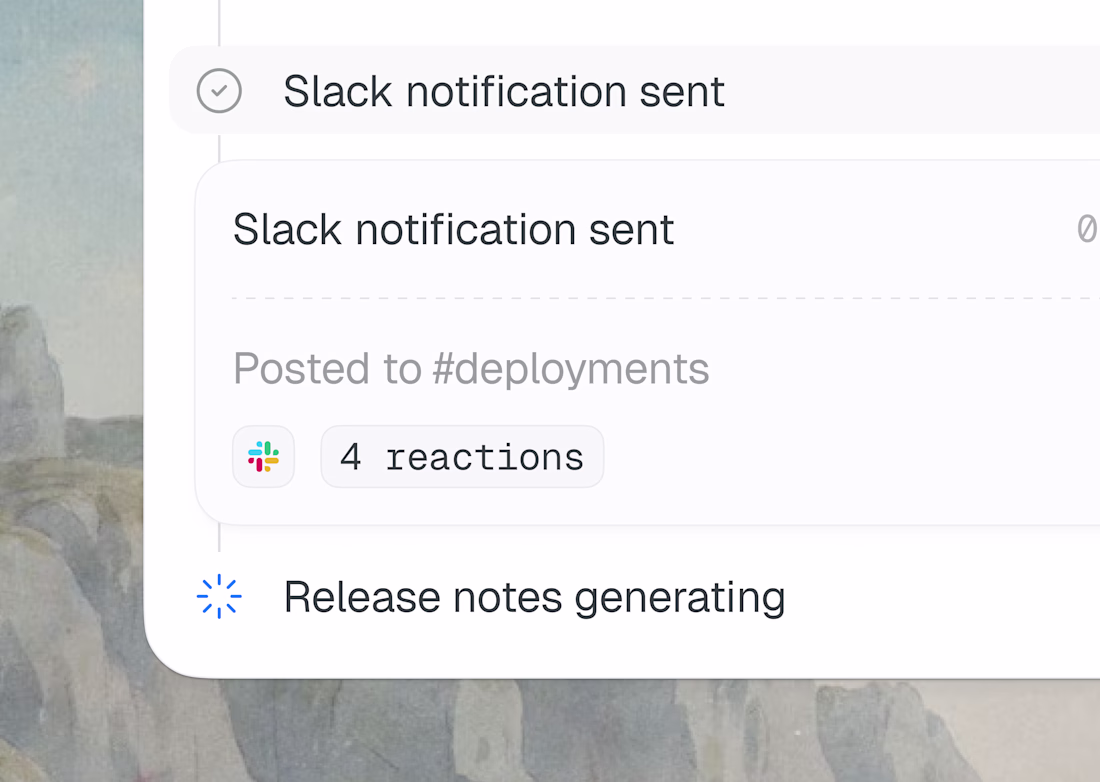1100x782 pixels.
Task: Click the word reactions in the badge
Action: tap(485, 458)
